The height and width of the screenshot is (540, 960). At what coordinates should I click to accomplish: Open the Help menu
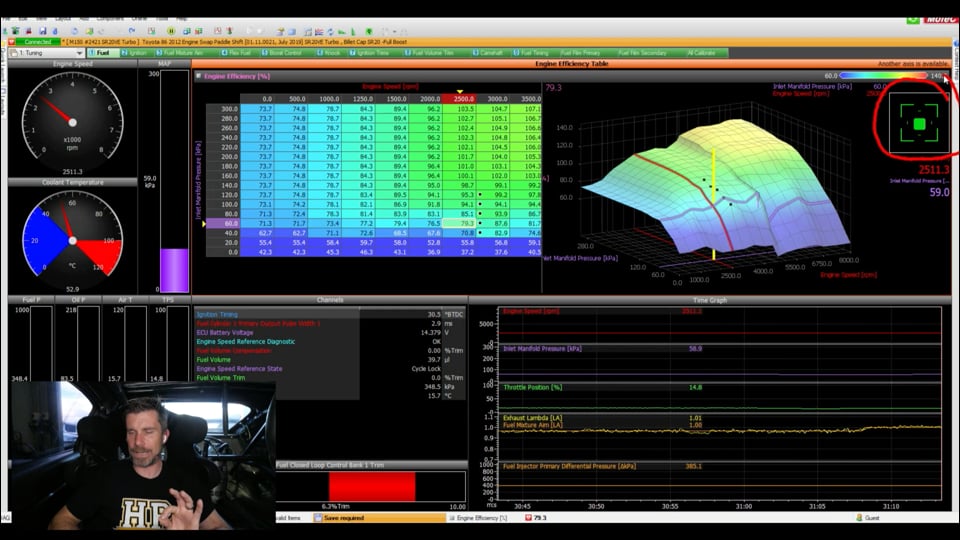(x=182, y=19)
